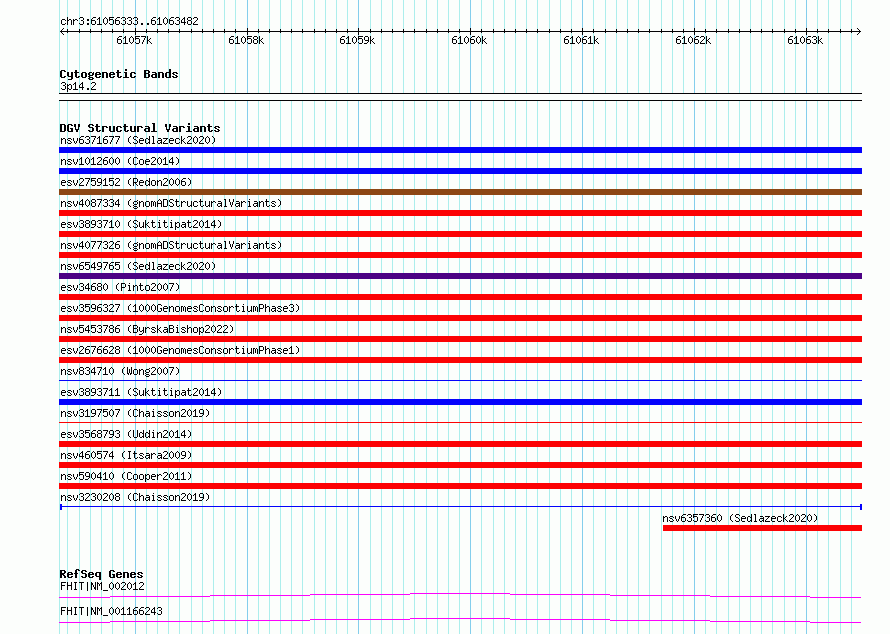Click the 61057k ruler position label
Image resolution: width=890 pixels, height=634 pixels.
[x=134, y=40]
